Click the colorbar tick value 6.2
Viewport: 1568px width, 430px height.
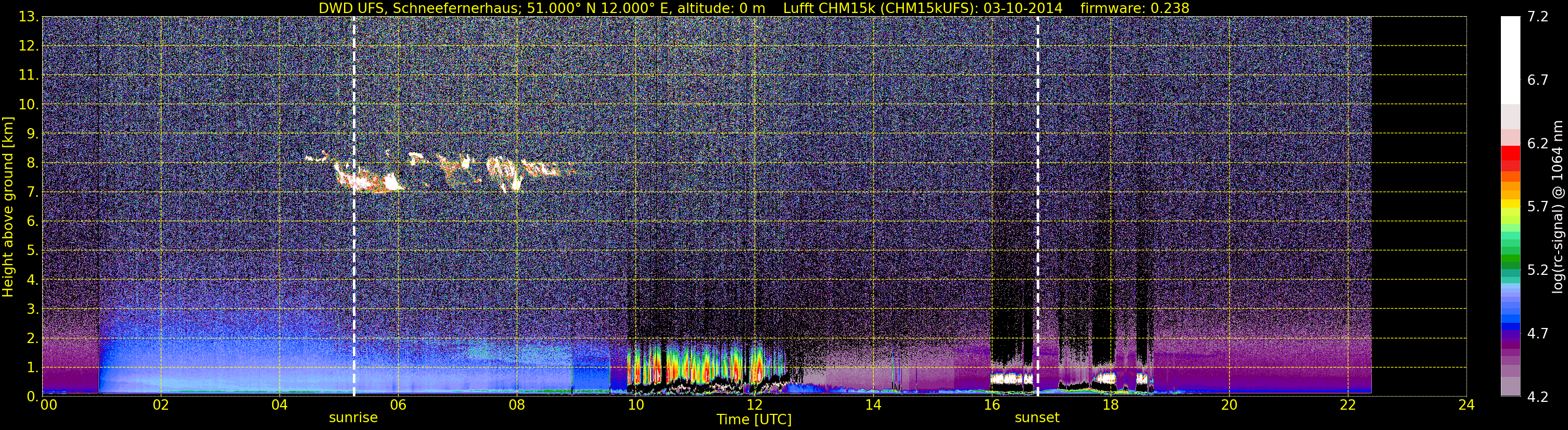tap(1538, 144)
